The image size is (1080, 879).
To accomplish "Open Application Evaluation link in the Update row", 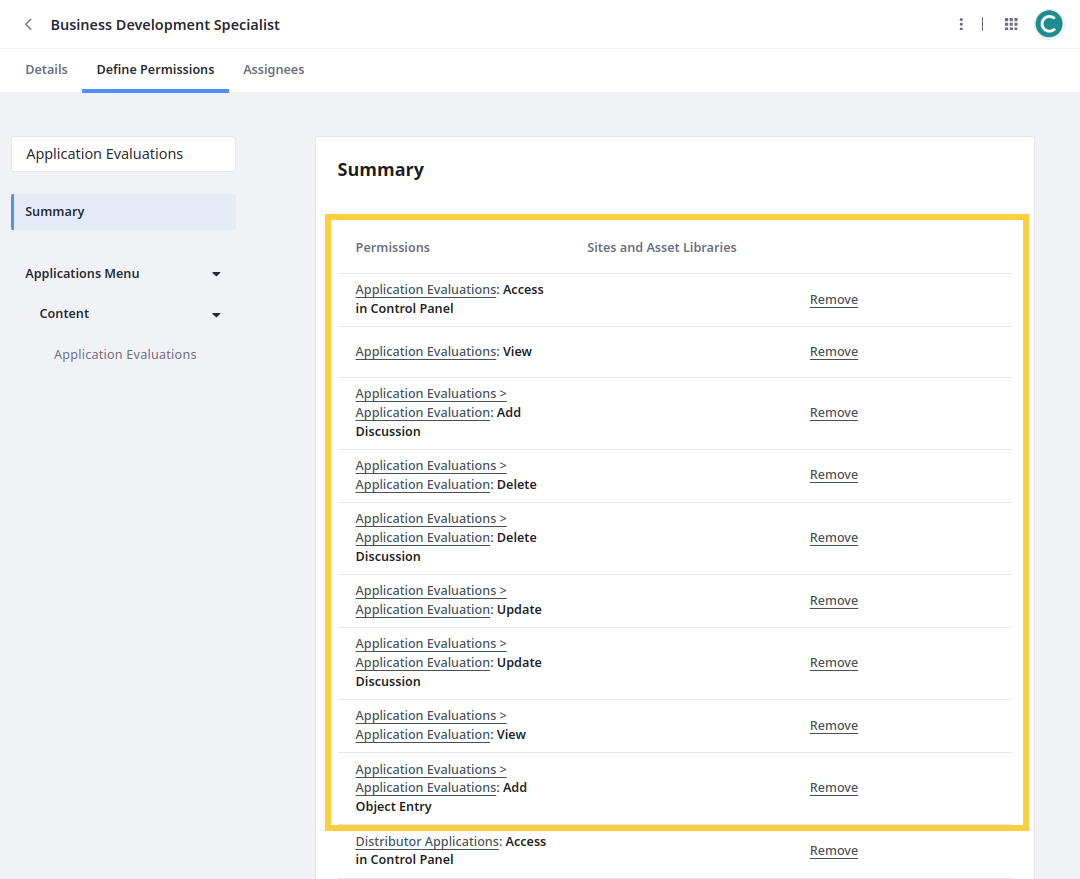I will tap(424, 610).
